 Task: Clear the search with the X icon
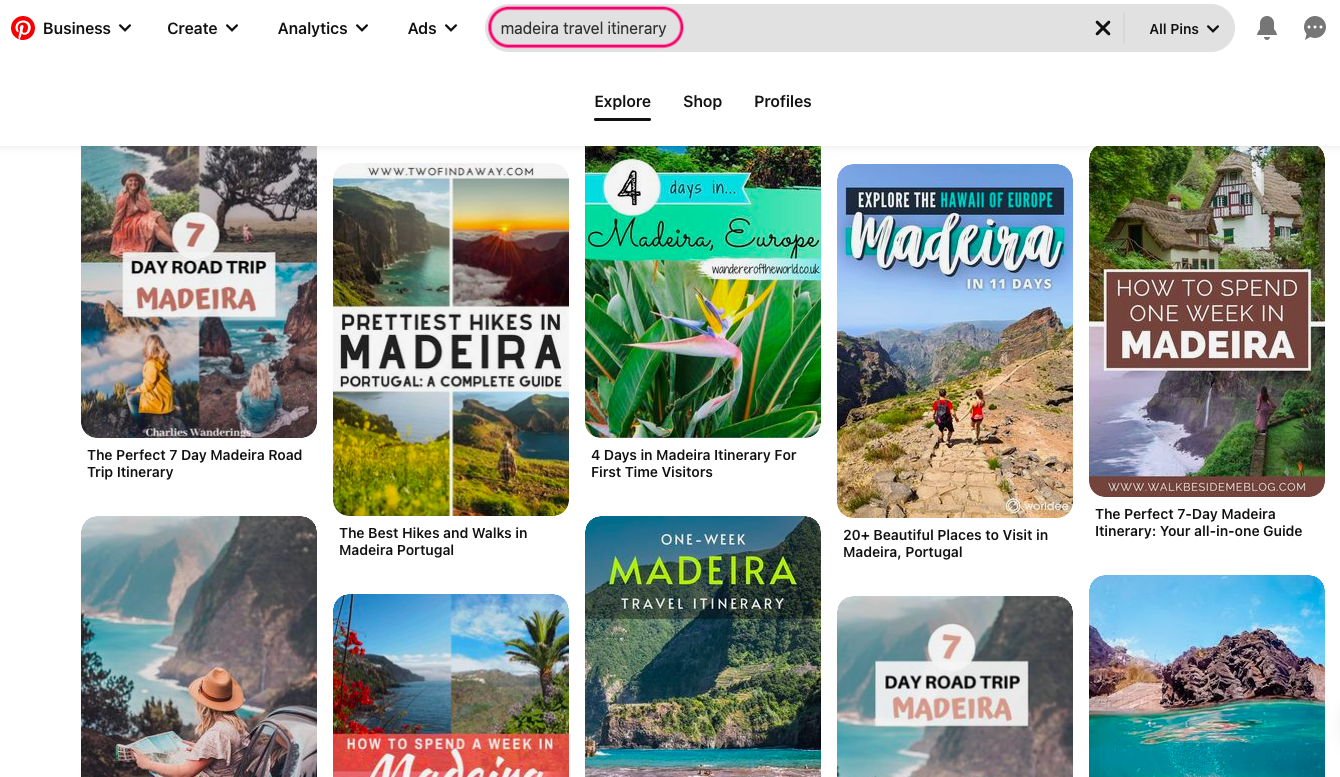(x=1103, y=28)
